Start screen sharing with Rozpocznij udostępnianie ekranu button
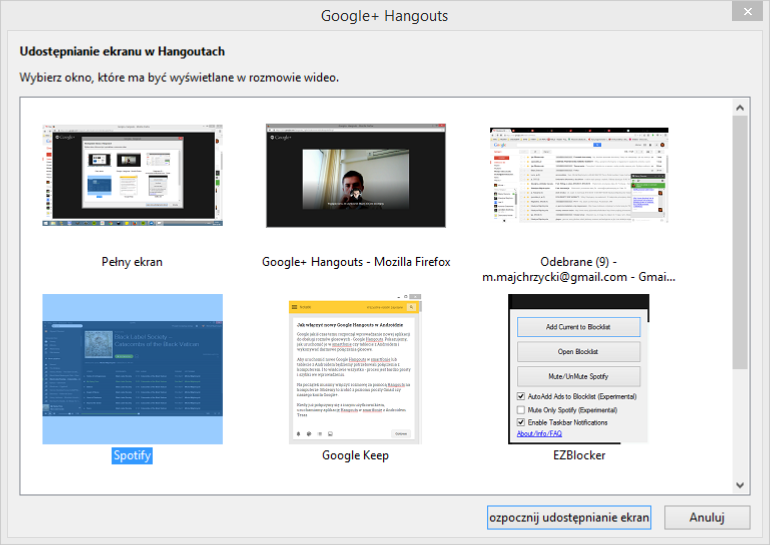770x545 pixels. pyautogui.click(x=569, y=518)
